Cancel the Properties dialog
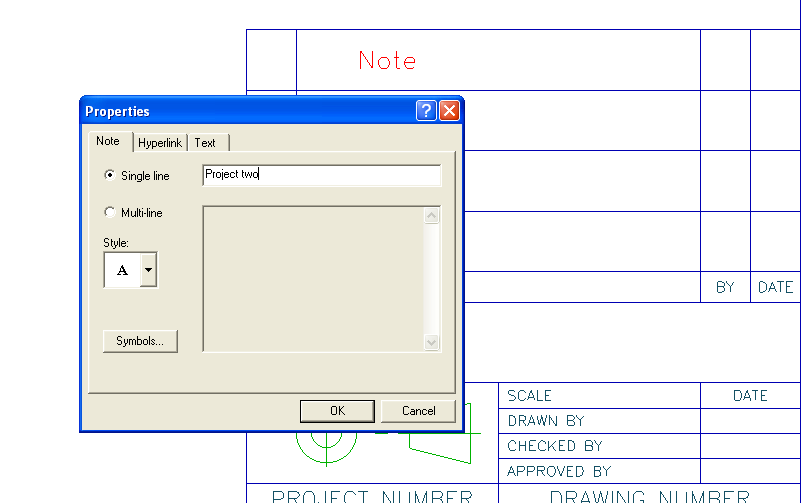Viewport: 801px width, 503px height. [418, 411]
